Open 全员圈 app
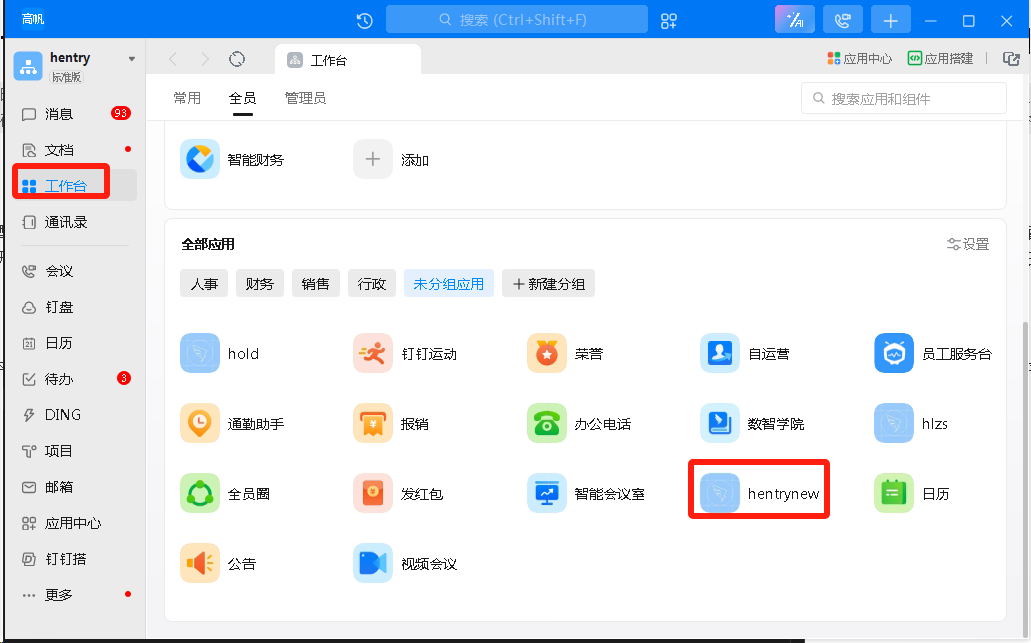Image resolution: width=1031 pixels, height=643 pixels. coord(199,493)
